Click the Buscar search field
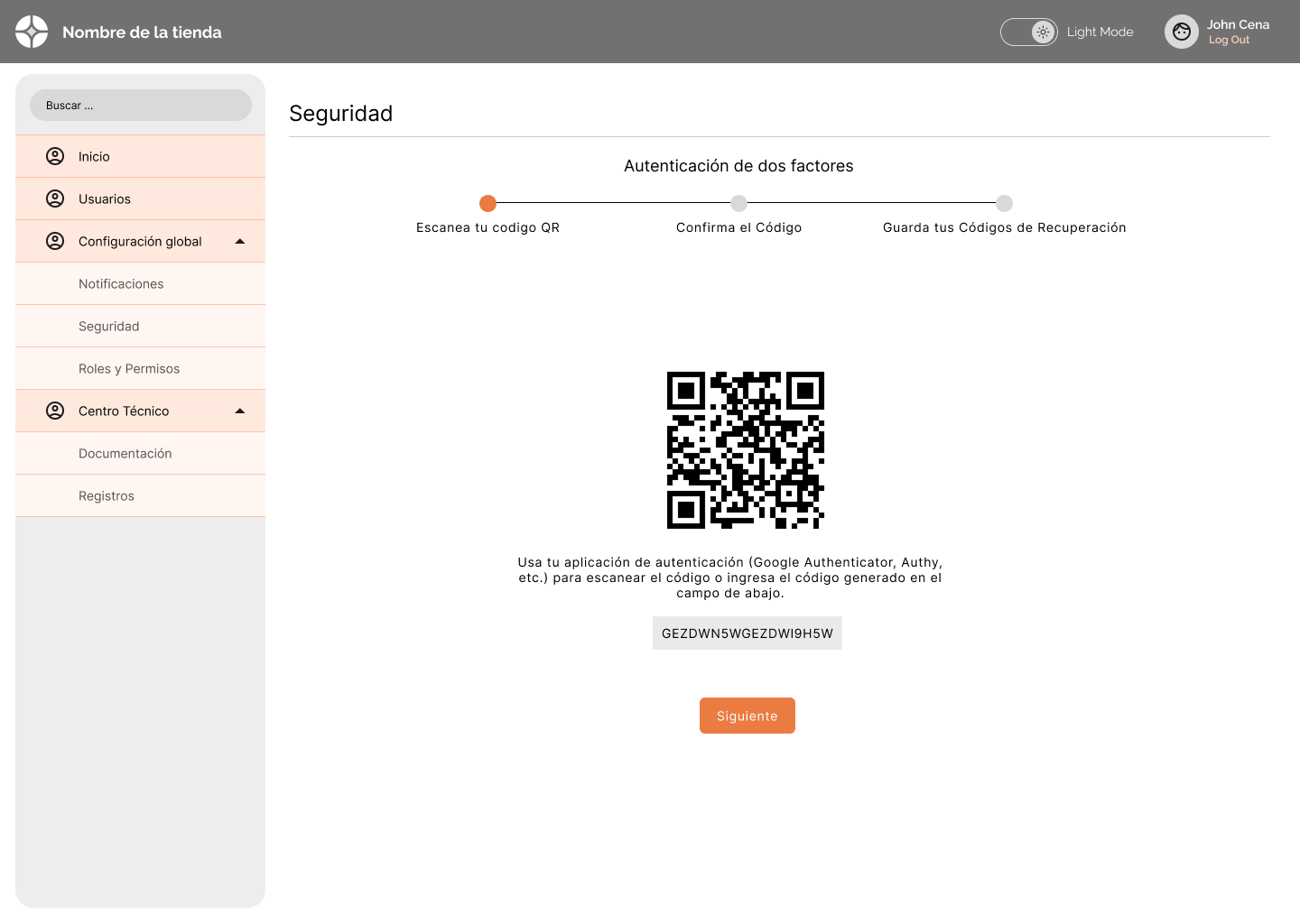This screenshot has height=924, width=1300. pyautogui.click(x=141, y=106)
